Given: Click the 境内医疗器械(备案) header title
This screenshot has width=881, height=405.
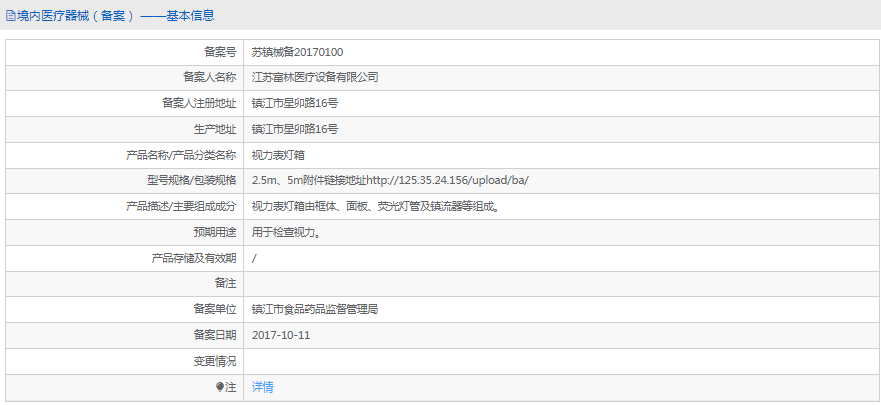Looking at the screenshot, I should (70, 16).
